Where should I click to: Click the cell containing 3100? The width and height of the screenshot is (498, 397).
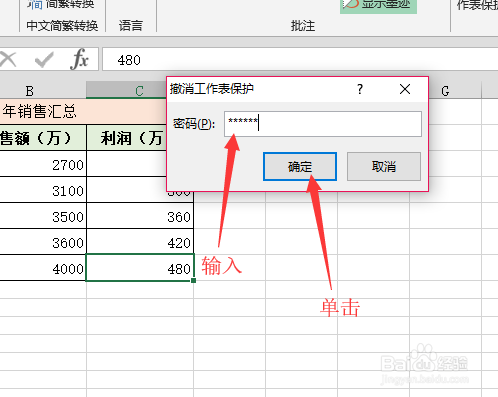pos(43,190)
